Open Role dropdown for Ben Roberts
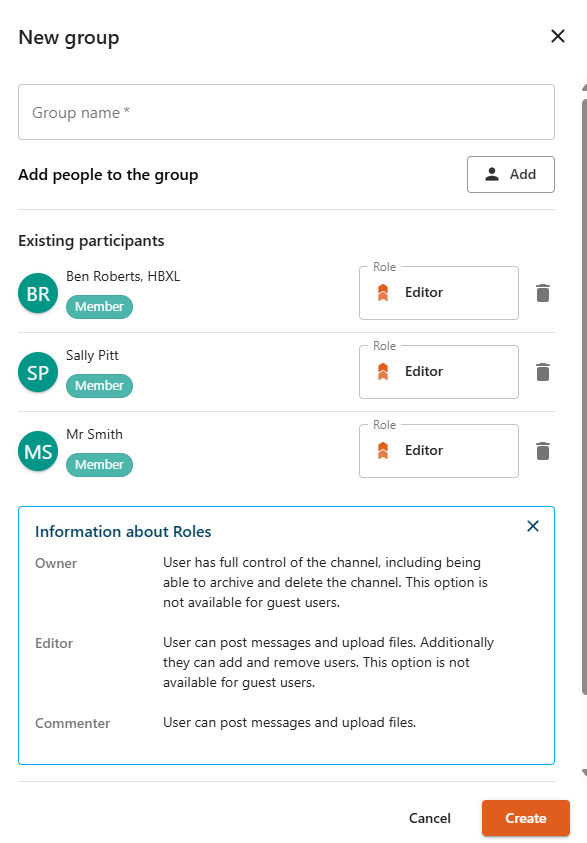This screenshot has height=843, width=587. click(x=439, y=293)
